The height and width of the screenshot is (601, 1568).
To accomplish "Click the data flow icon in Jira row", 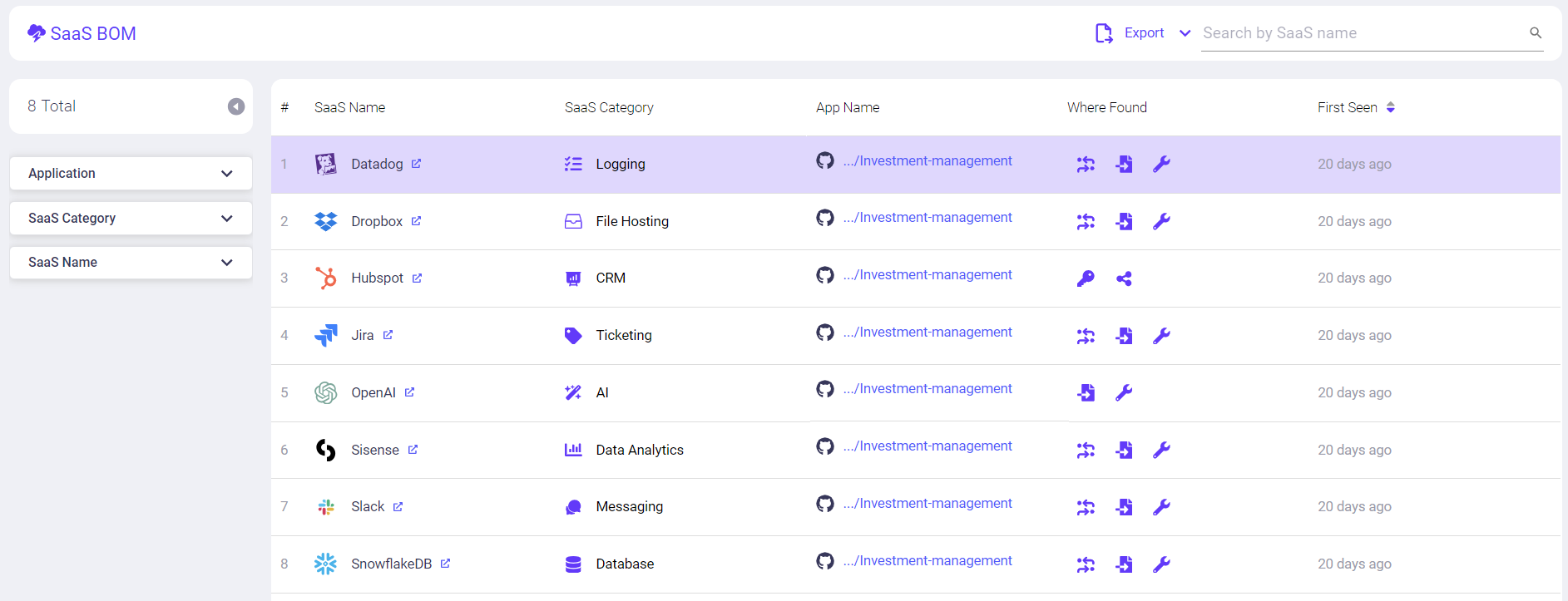I will pos(1086,336).
